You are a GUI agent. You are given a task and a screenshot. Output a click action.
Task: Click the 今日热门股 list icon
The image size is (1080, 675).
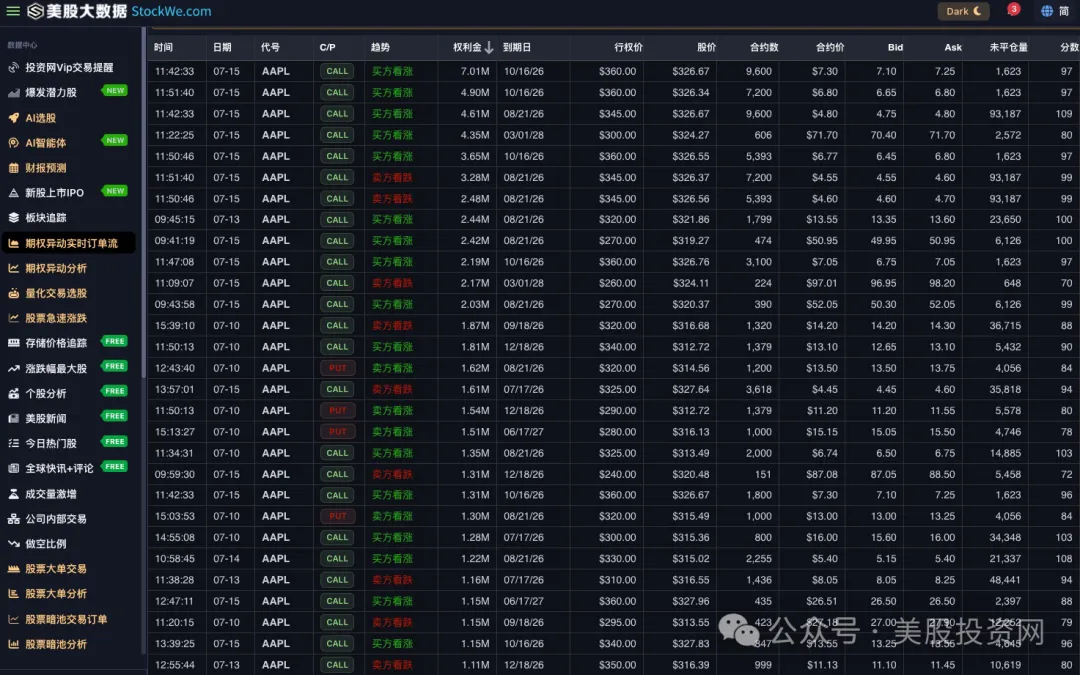13,444
